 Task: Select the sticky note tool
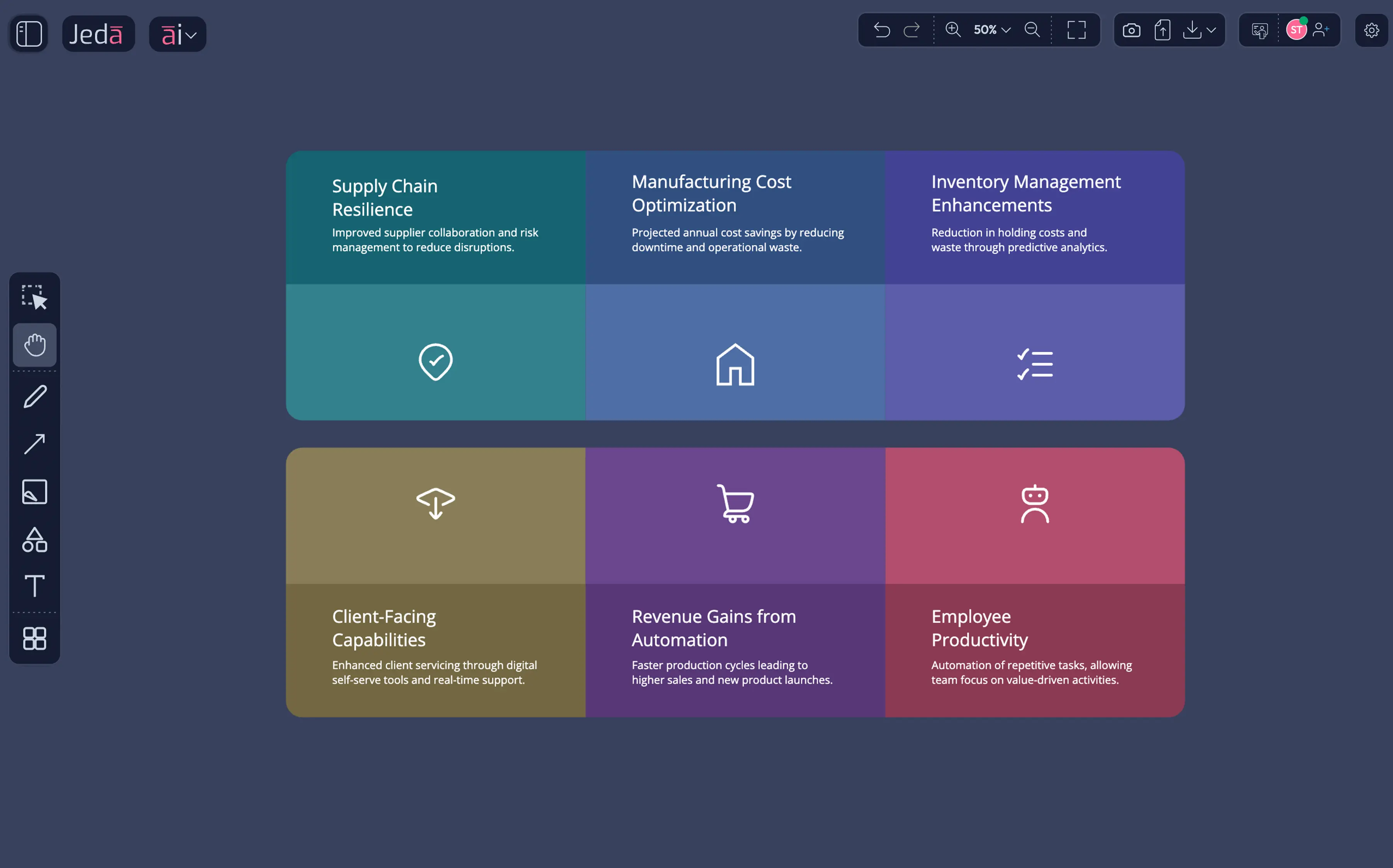pyautogui.click(x=34, y=492)
